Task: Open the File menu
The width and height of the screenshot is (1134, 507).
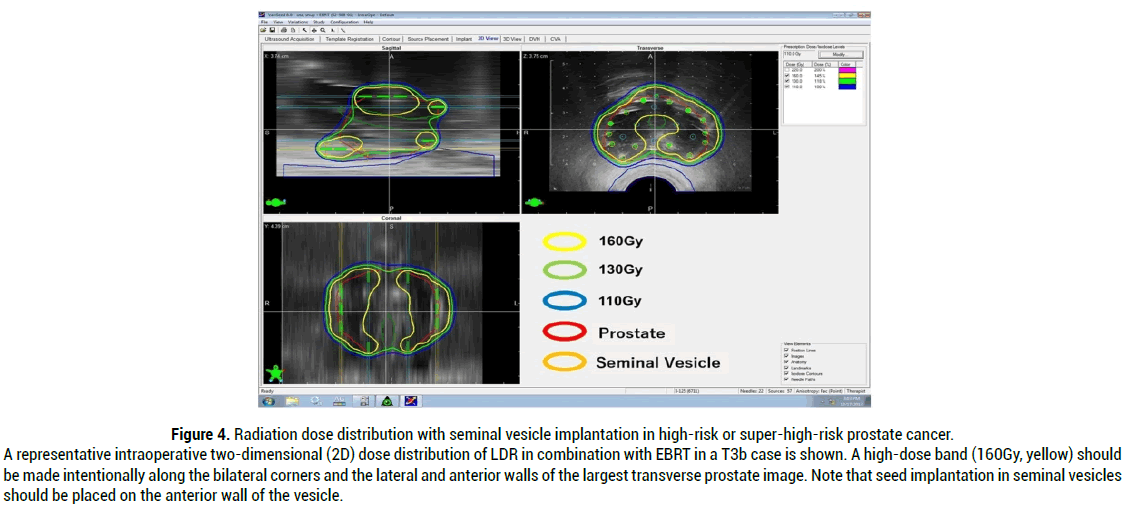Action: click(264, 21)
